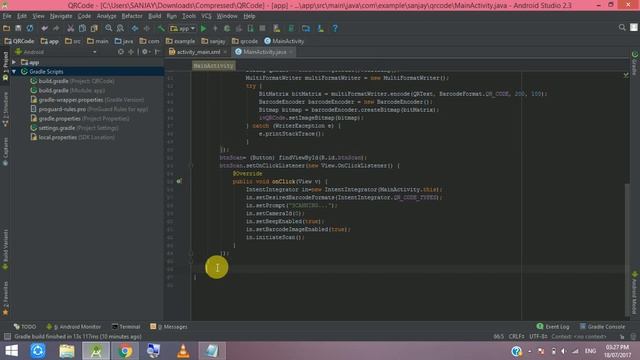Click the Replace toolbar icon
640x360 pixels.
pos(120,28)
